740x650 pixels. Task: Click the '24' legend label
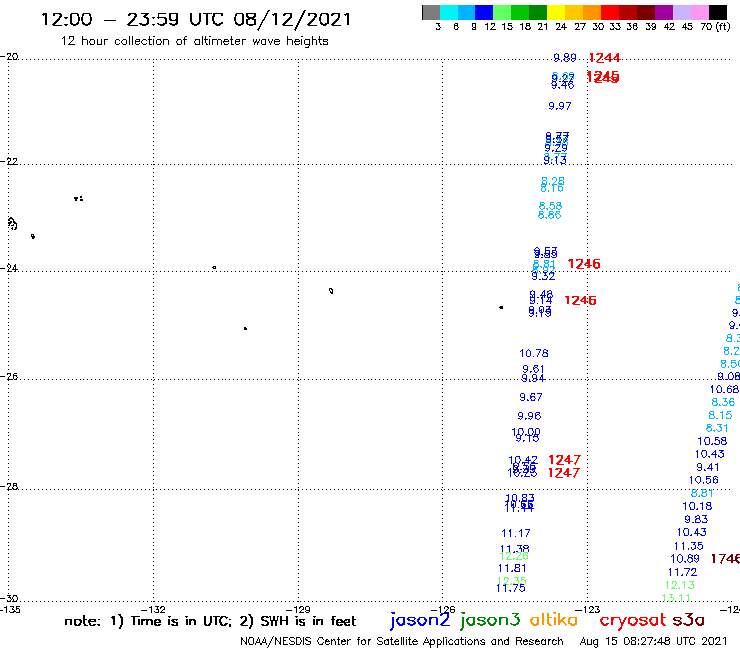(x=561, y=27)
